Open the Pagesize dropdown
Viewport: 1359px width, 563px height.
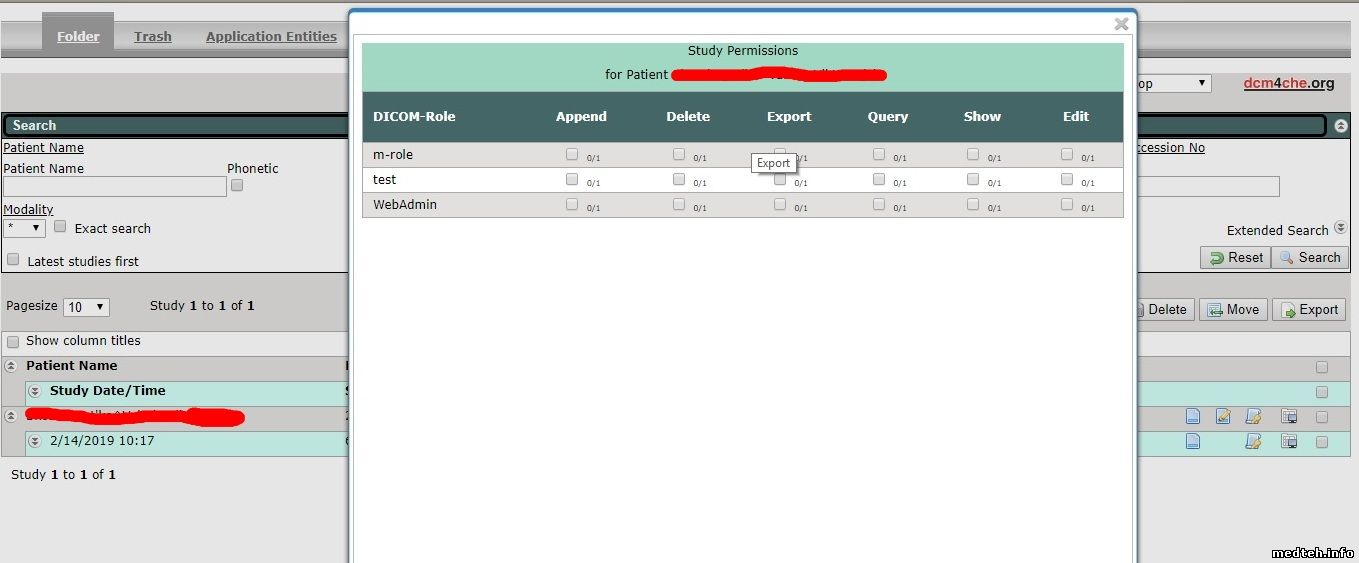point(86,307)
